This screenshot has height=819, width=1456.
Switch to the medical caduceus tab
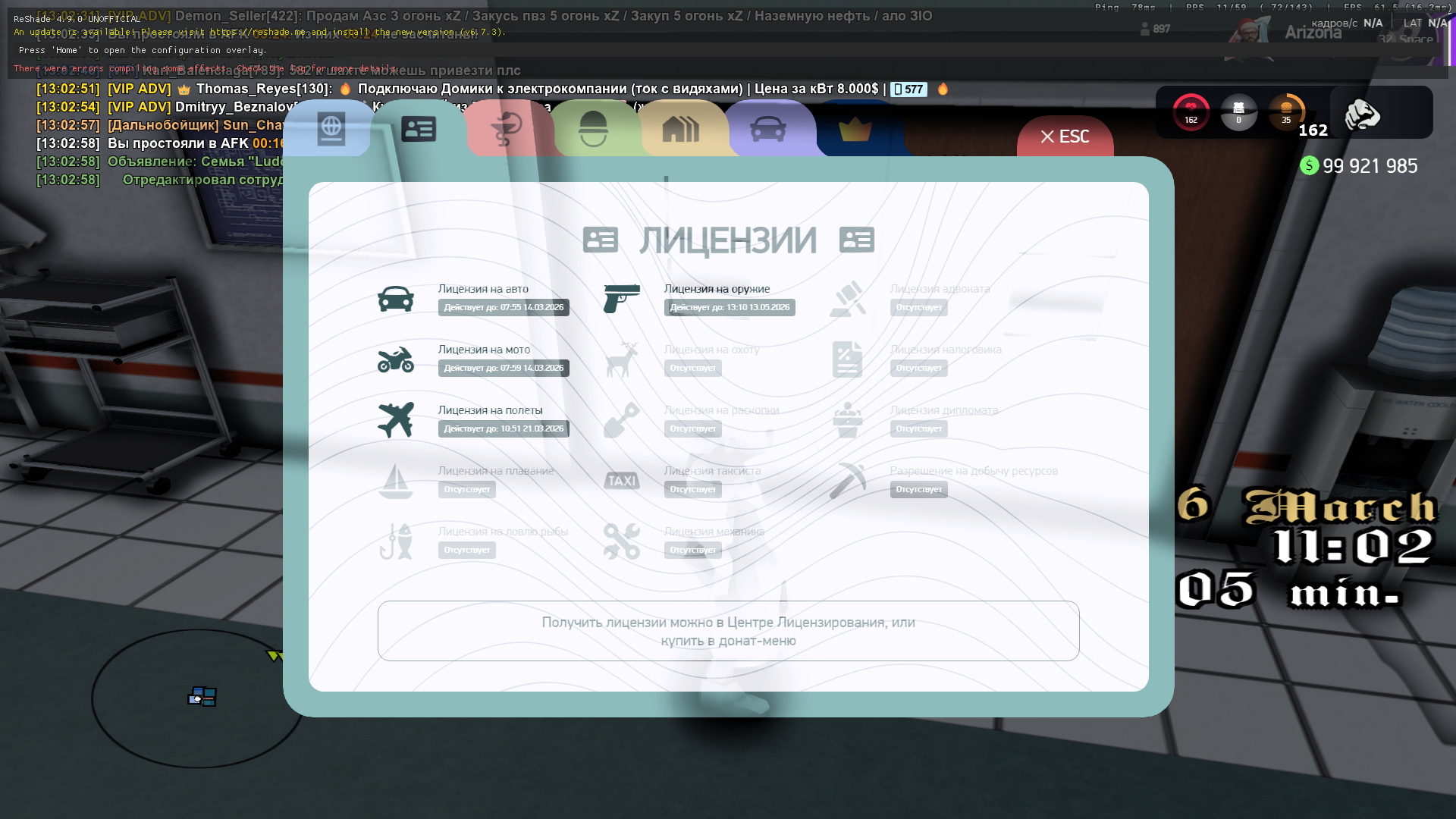pyautogui.click(x=507, y=130)
